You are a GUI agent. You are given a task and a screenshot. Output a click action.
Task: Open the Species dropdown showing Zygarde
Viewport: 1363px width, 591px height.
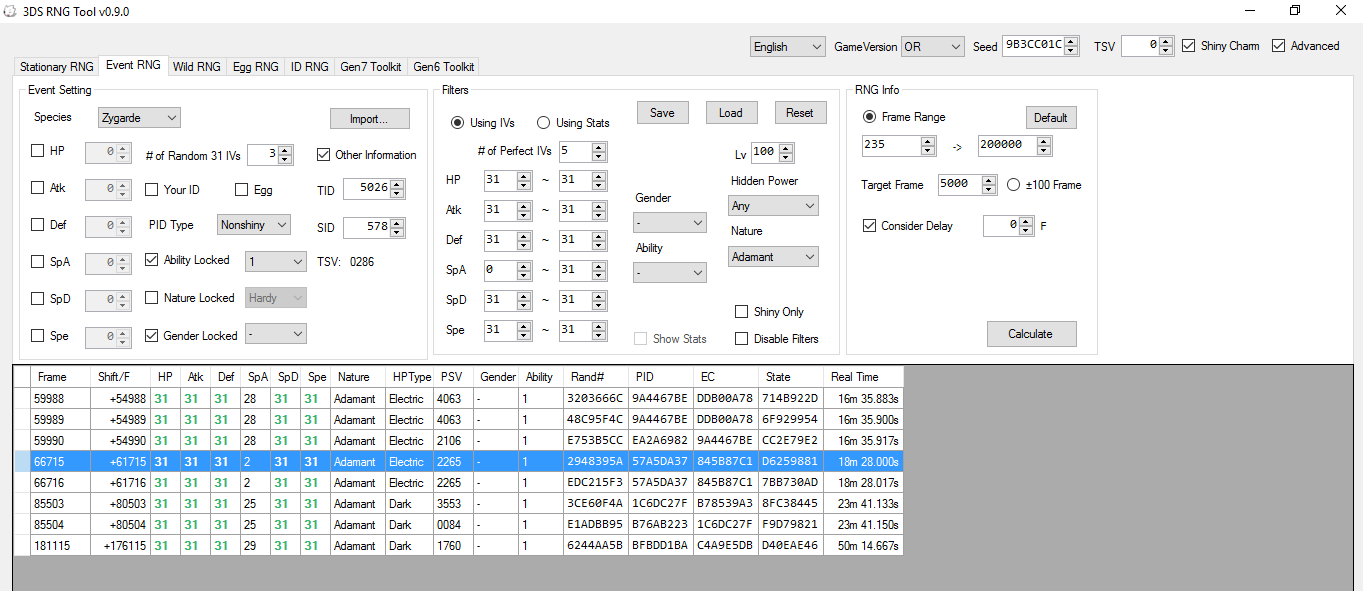coord(139,118)
